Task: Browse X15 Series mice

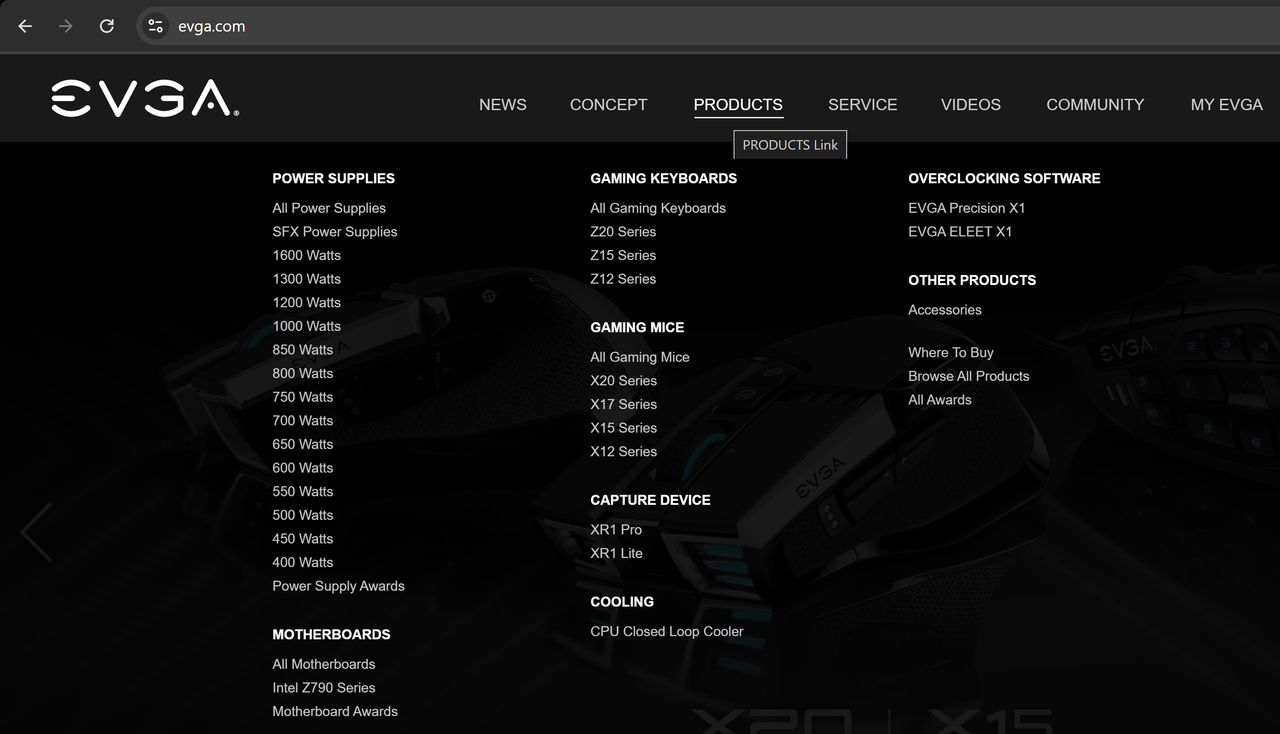Action: point(624,428)
